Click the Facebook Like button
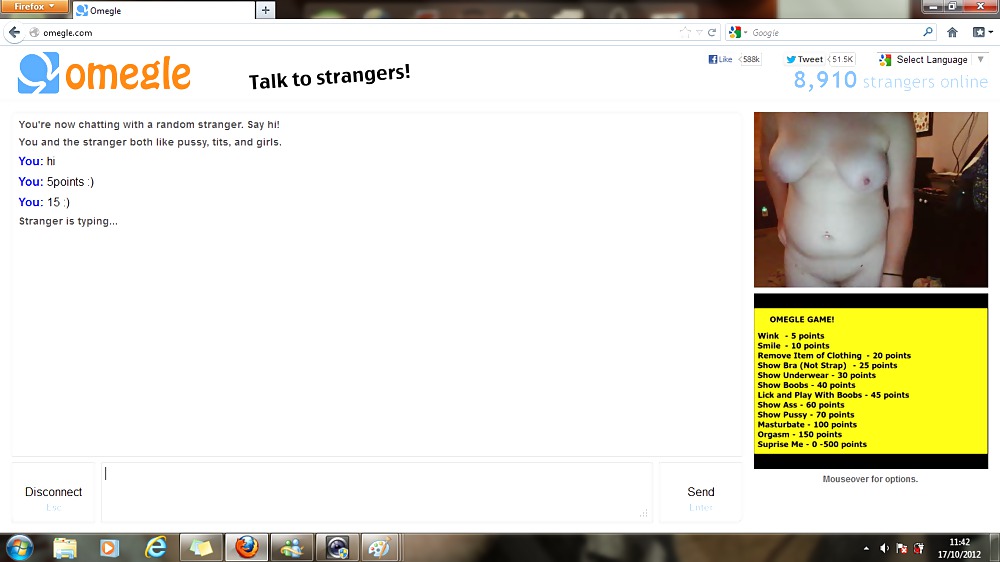Viewport: 1000px width, 562px height. click(x=721, y=60)
